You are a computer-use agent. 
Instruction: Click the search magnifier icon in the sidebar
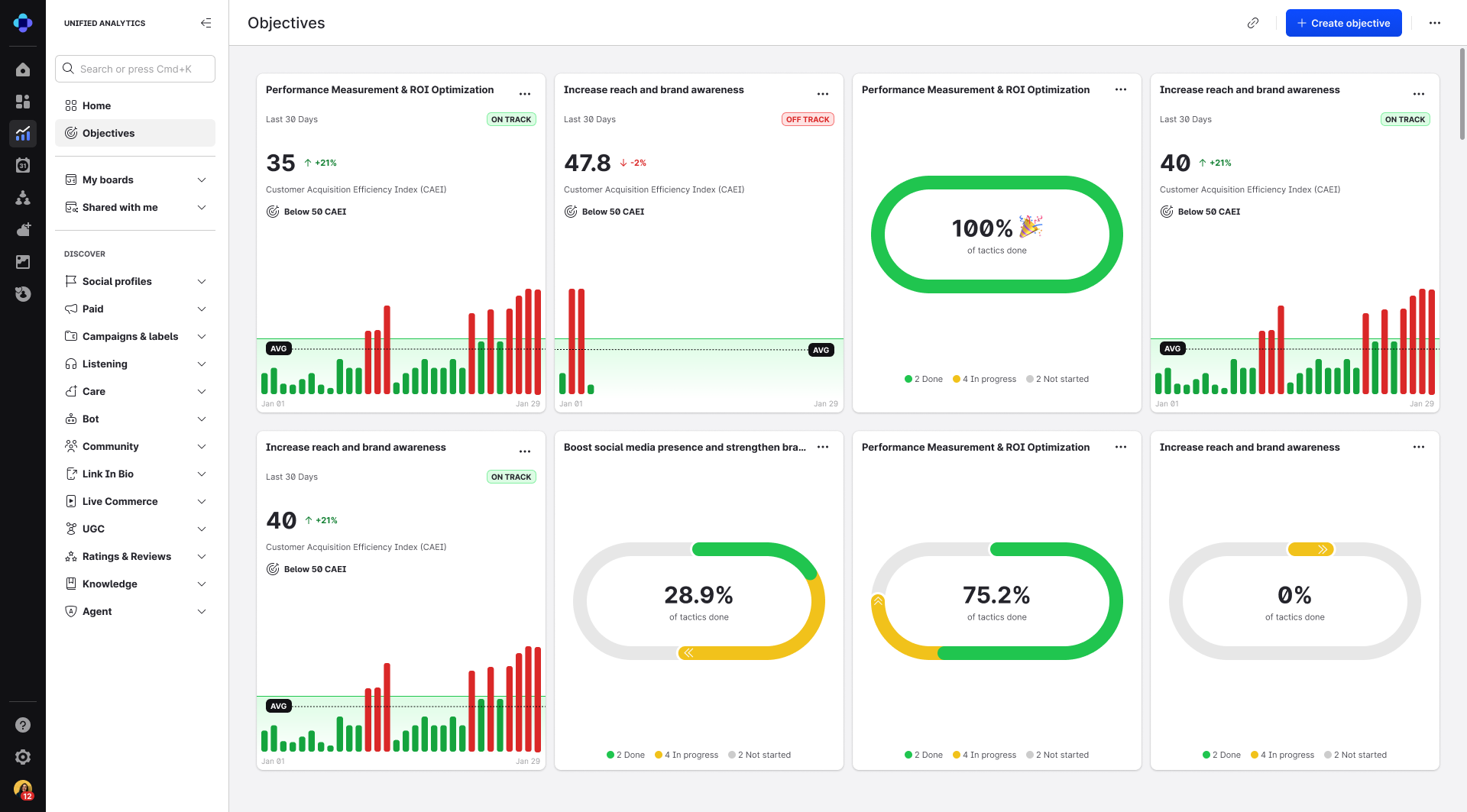click(x=68, y=68)
